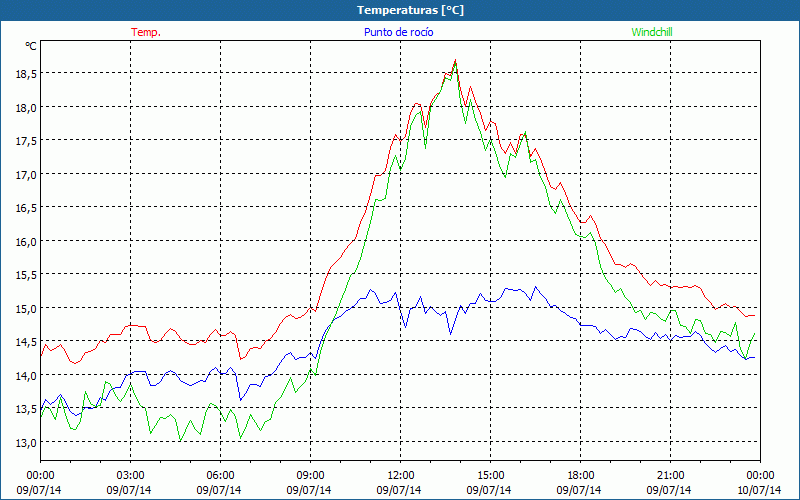
Task: Click the 14,5 y-axis value
Action: click(26, 342)
